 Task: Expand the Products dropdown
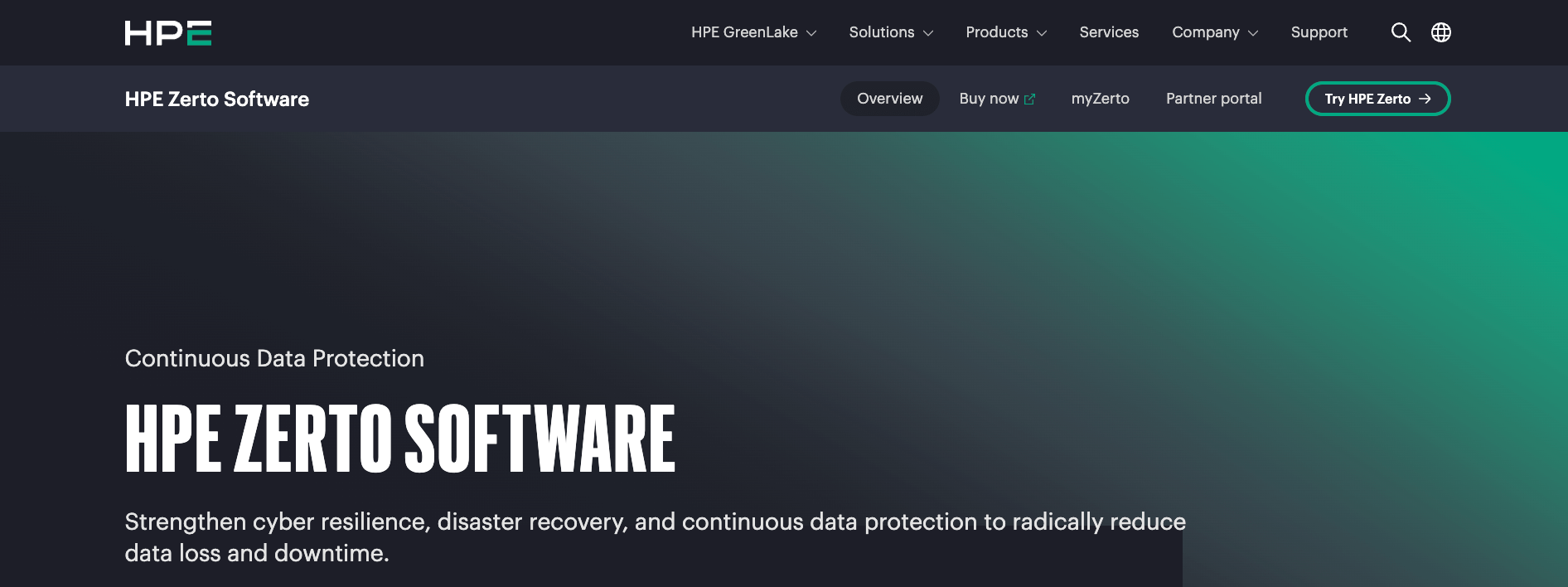click(x=1006, y=32)
